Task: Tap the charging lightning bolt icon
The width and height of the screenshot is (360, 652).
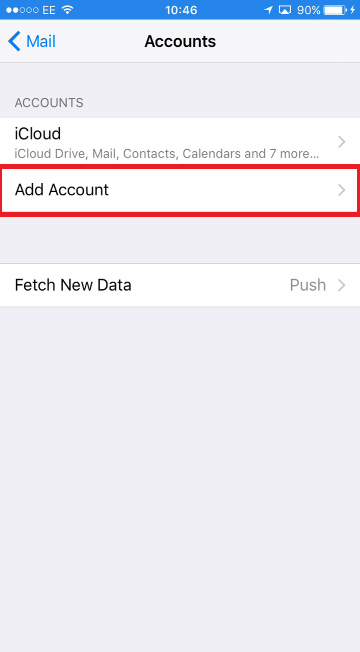Action: (x=353, y=10)
